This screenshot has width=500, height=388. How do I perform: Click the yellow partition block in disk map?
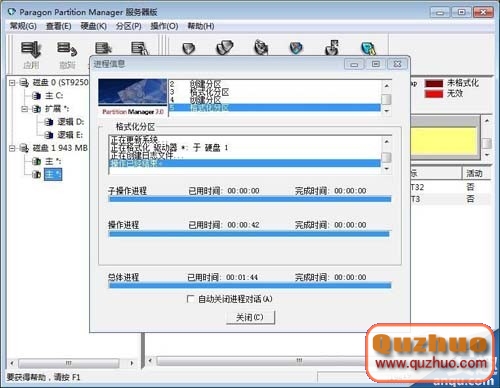click(x=444, y=141)
